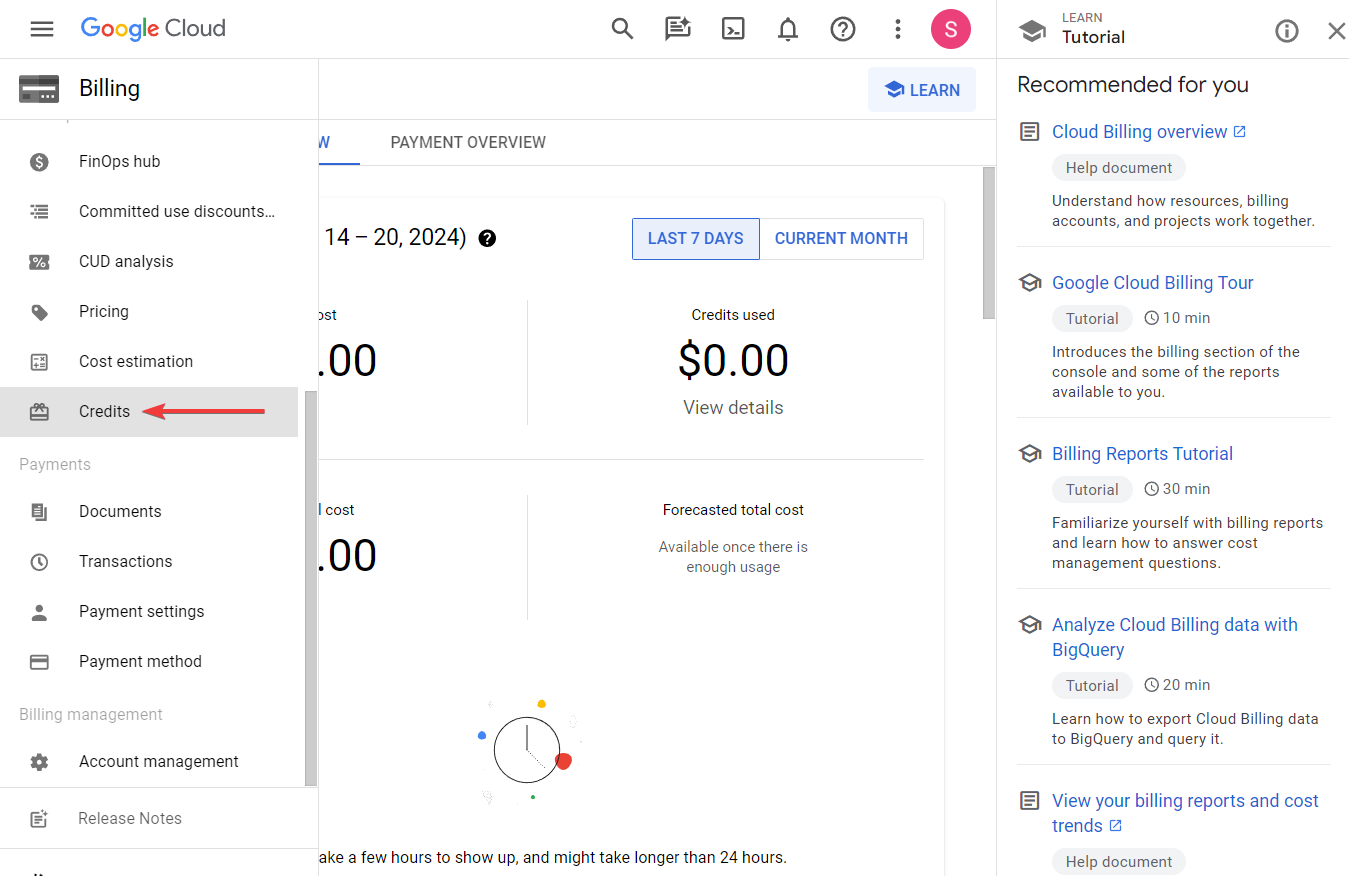Click the 10 min Tutorial chip

click(1092, 319)
